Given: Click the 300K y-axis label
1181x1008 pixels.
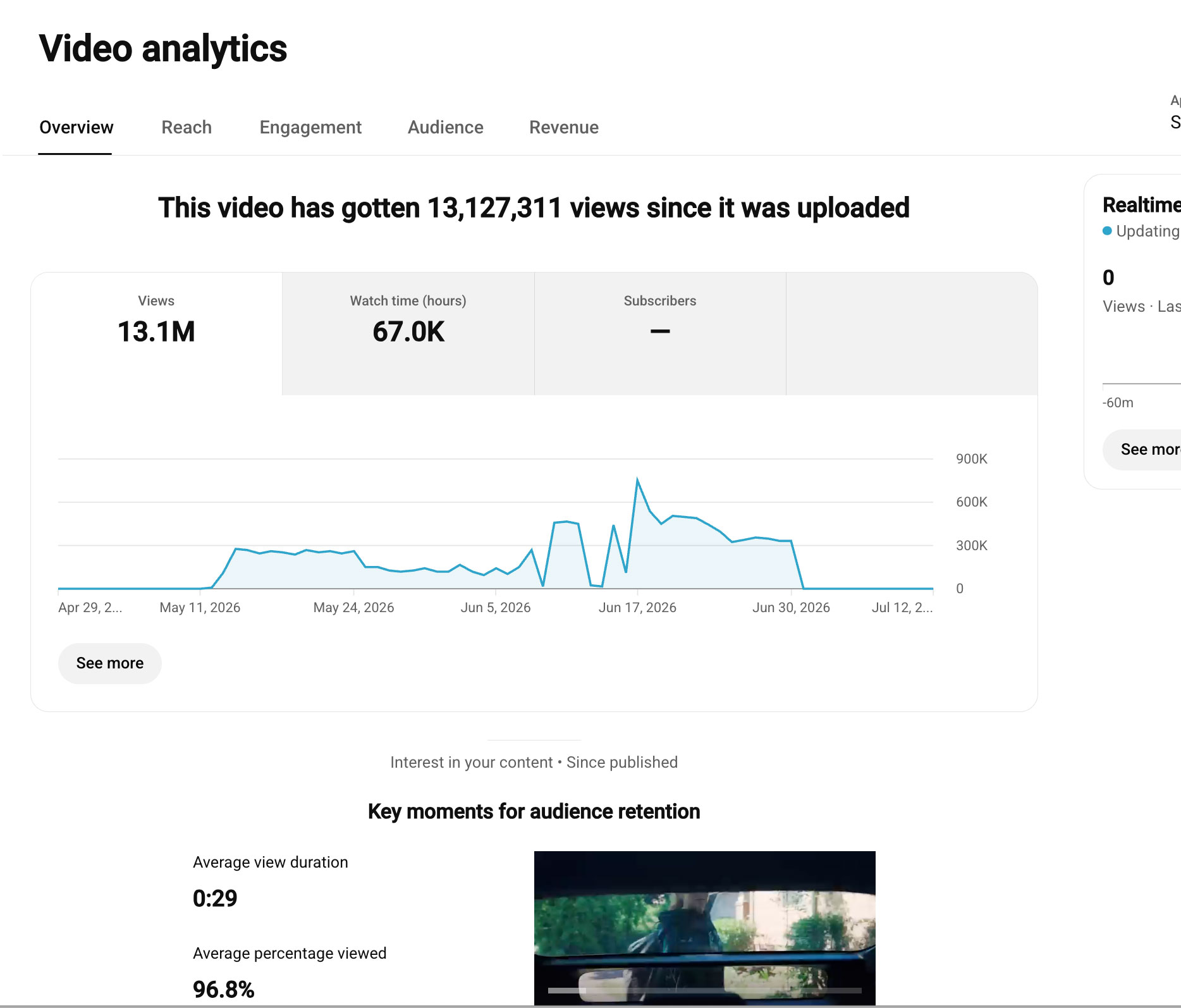Looking at the screenshot, I should pyautogui.click(x=972, y=546).
